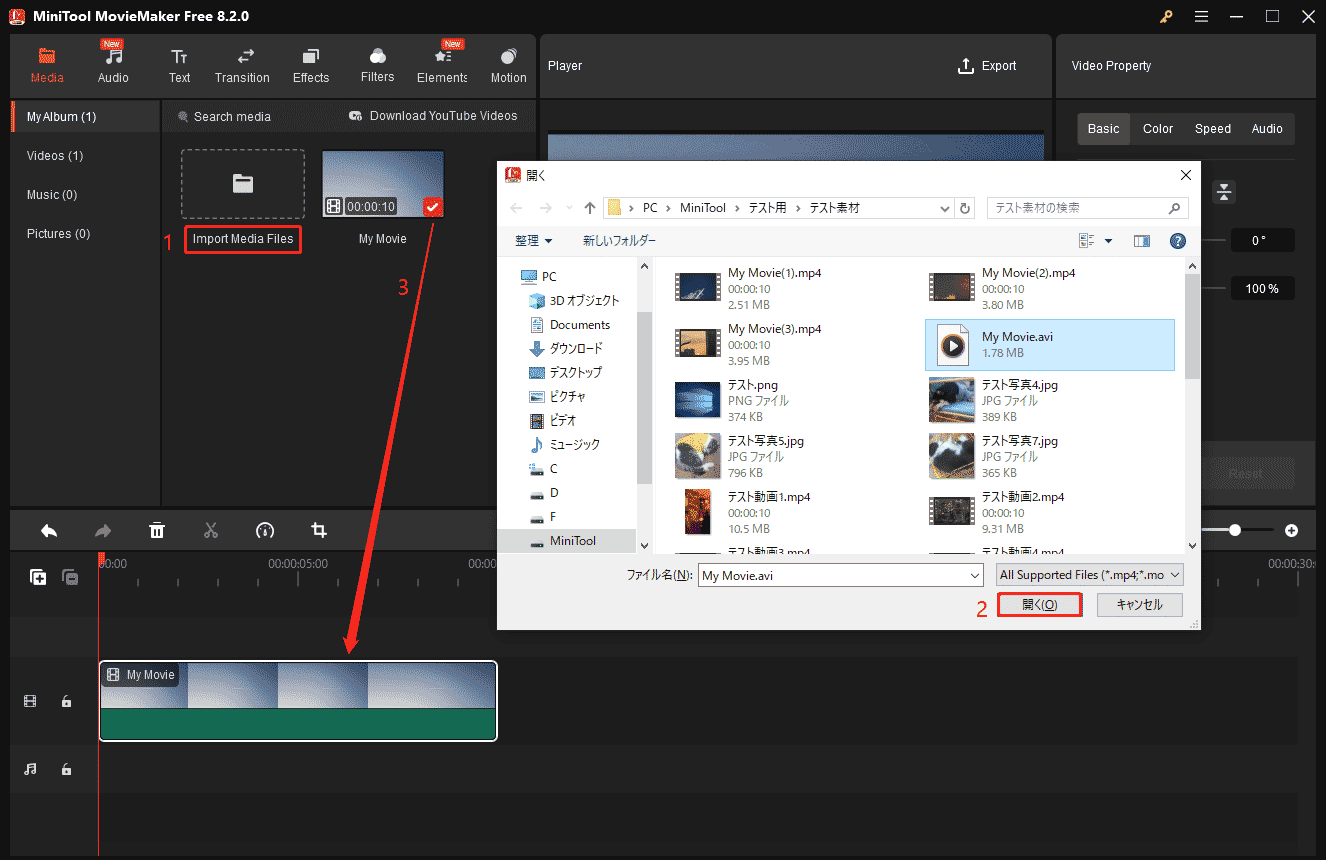This screenshot has width=1326, height=860.
Task: Switch to the Color property tab
Action: (x=1158, y=129)
